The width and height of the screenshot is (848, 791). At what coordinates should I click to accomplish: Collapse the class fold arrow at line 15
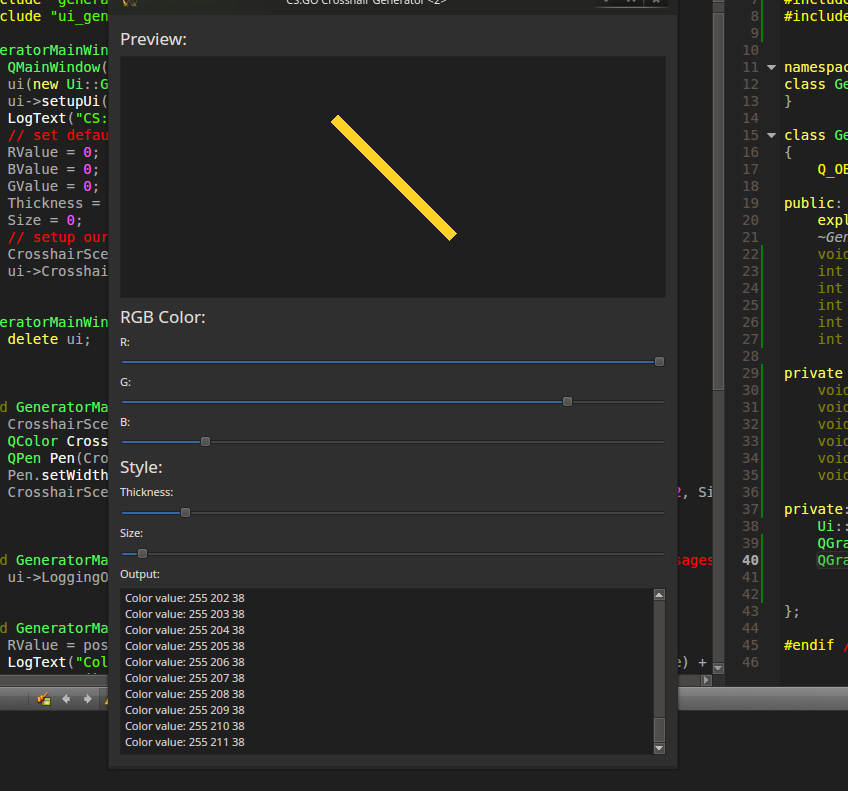(772, 135)
